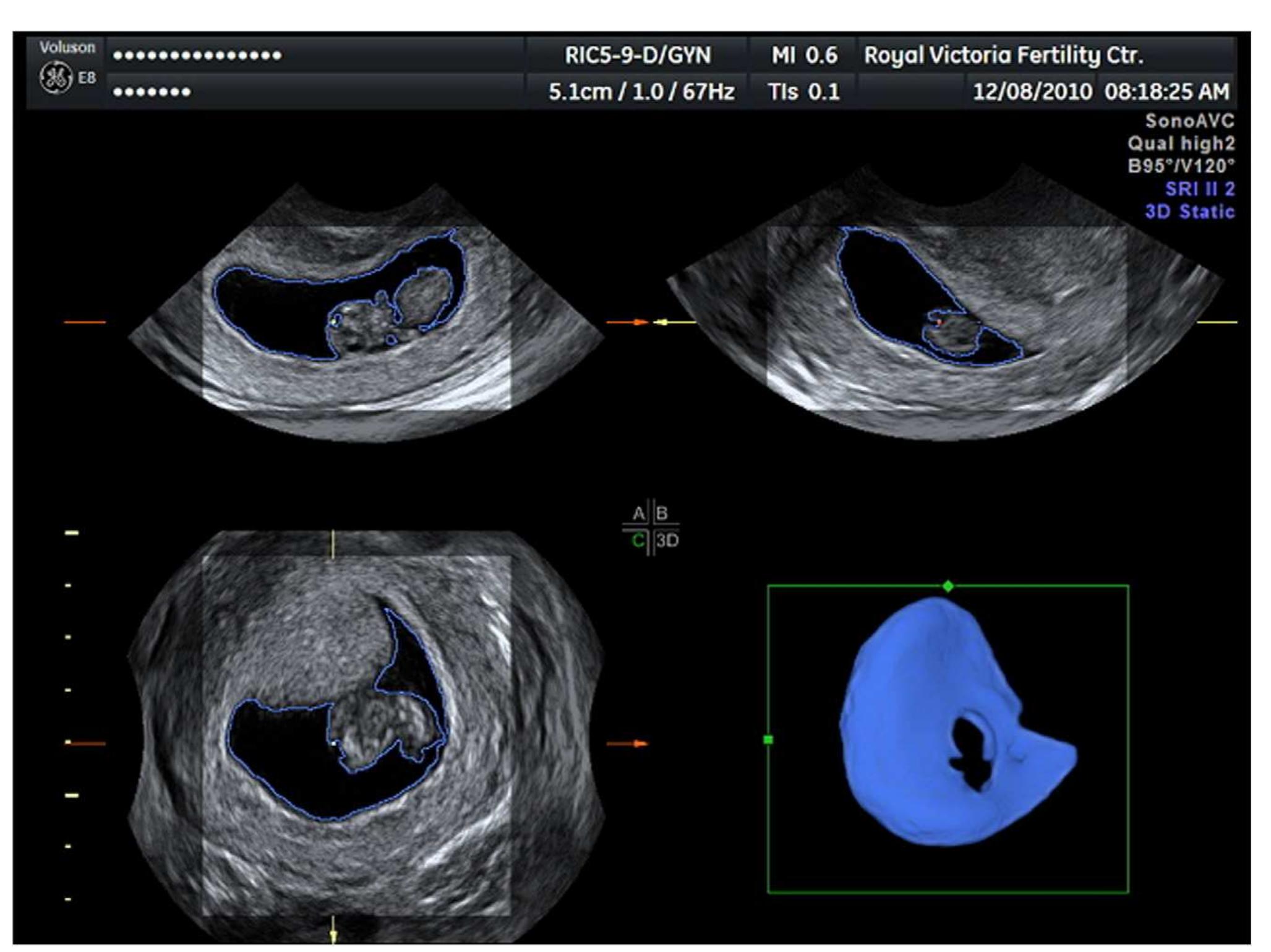
Task: Click the 'Voluson' brand label
Action: pyautogui.click(x=67, y=47)
